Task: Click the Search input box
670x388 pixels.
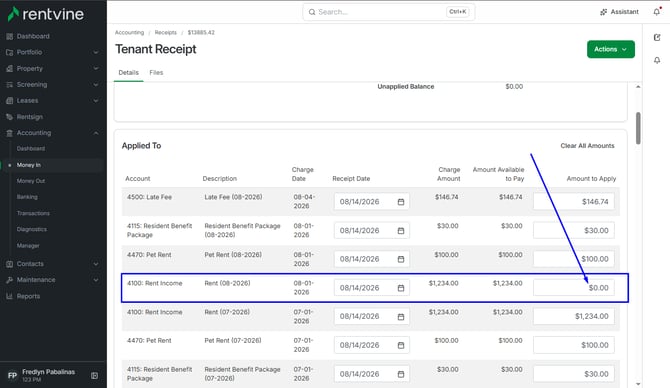Action: point(389,12)
